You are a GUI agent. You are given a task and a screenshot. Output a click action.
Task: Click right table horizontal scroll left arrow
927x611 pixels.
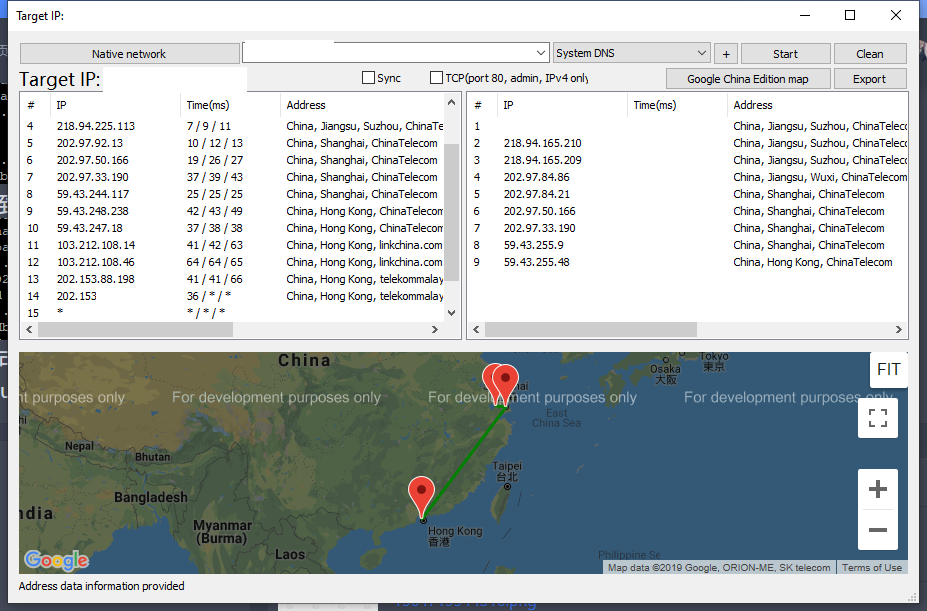476,329
